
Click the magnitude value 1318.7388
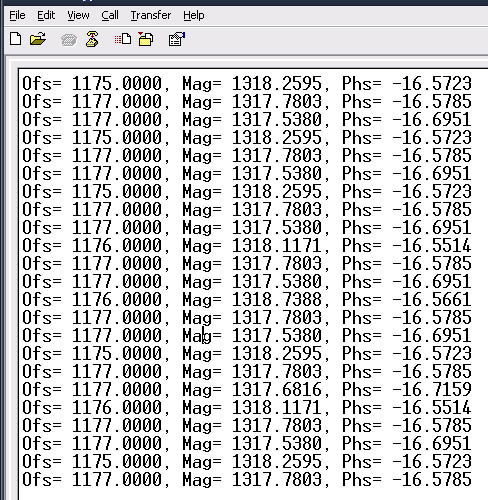coord(277,299)
